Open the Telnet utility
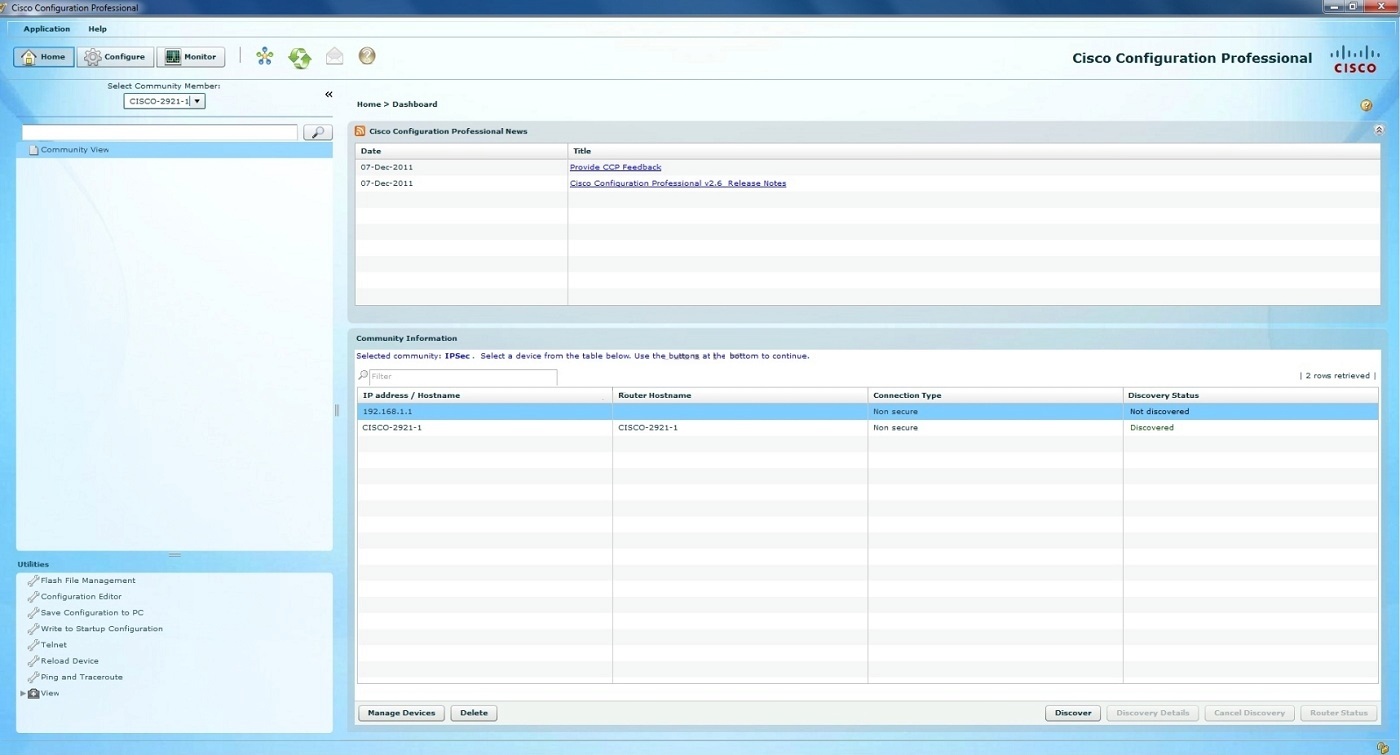Viewport: 1400px width, 755px height. point(53,645)
